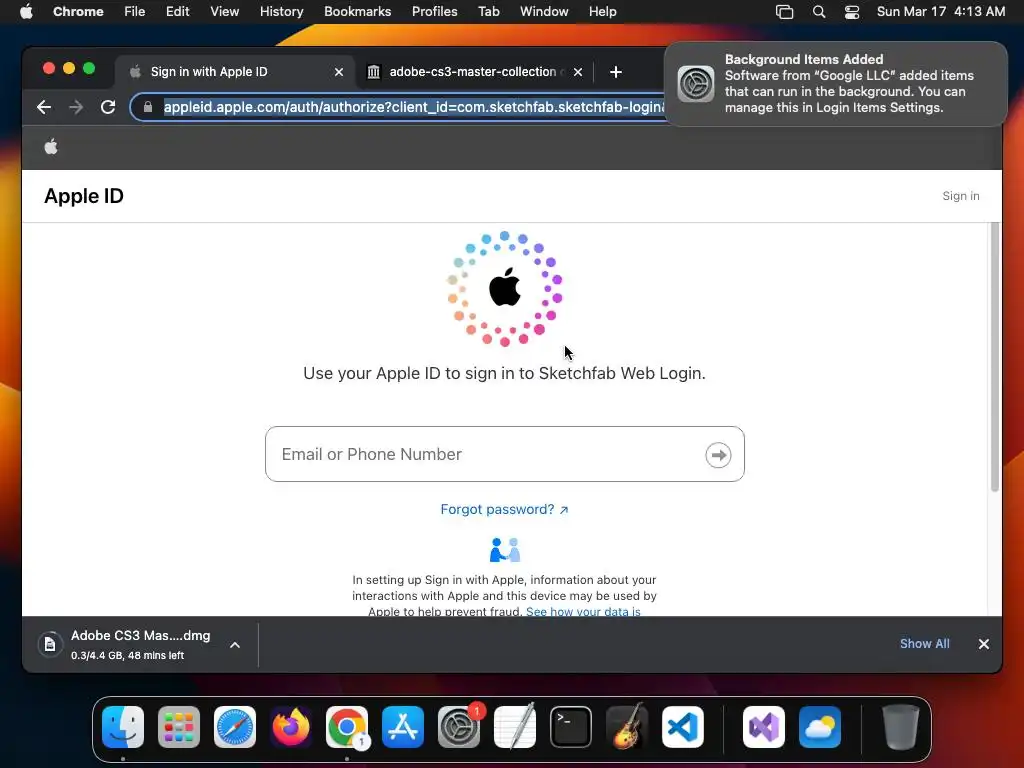
Task: Click the Forgot password link
Action: click(504, 509)
